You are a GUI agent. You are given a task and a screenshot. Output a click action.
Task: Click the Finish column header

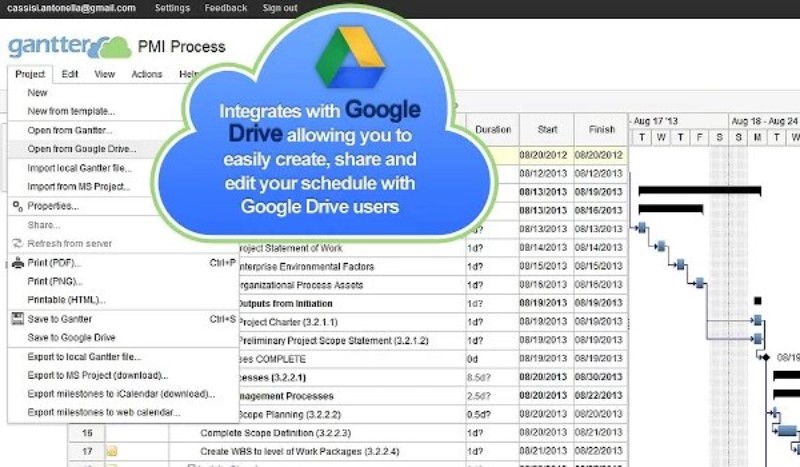click(x=602, y=130)
